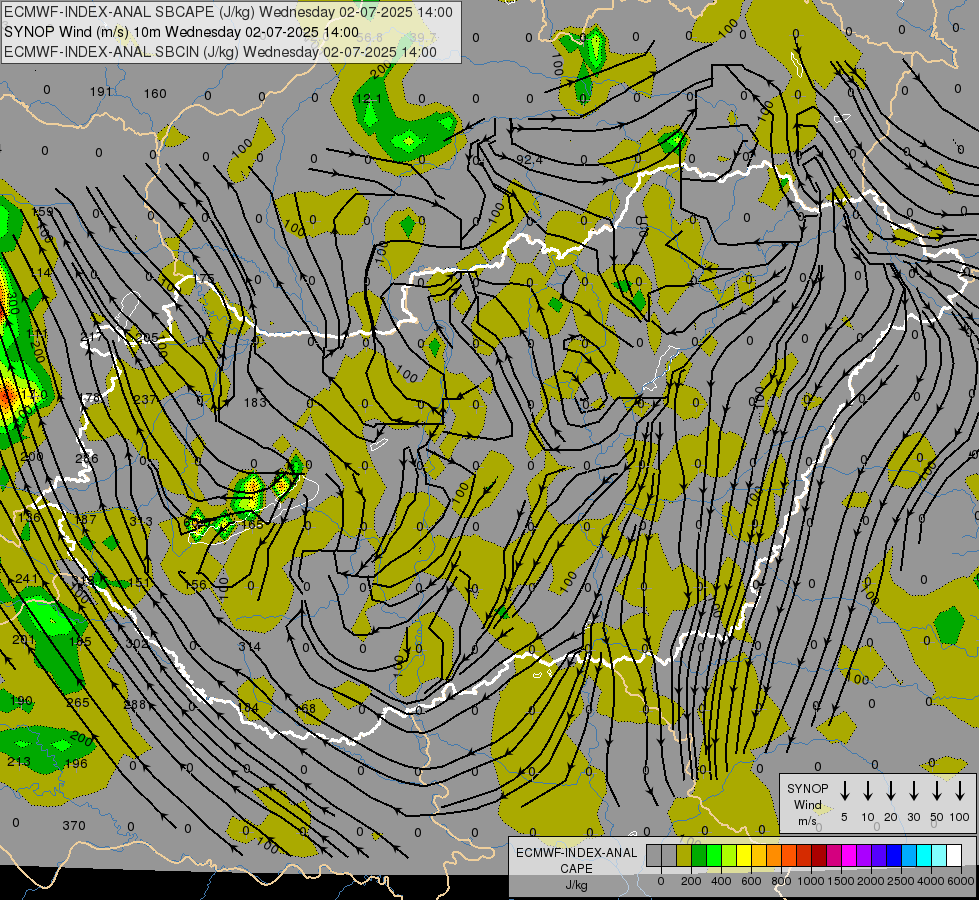This screenshot has height=900, width=979.
Task: Click the 'J/kg' legend unit label
Action: tap(576, 885)
